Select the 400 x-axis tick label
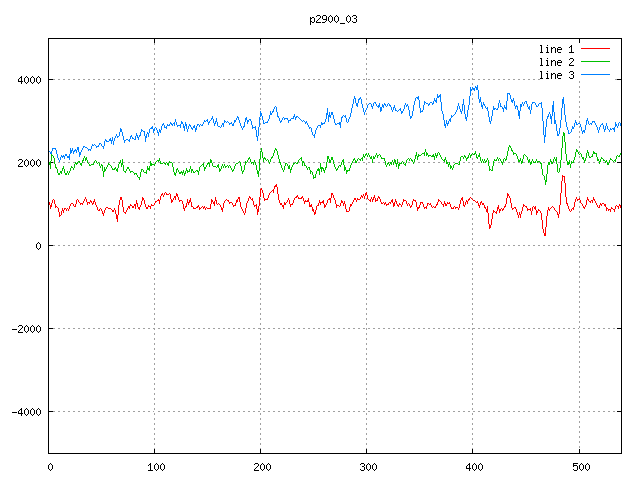This screenshot has height=480, width=640. 473,466
